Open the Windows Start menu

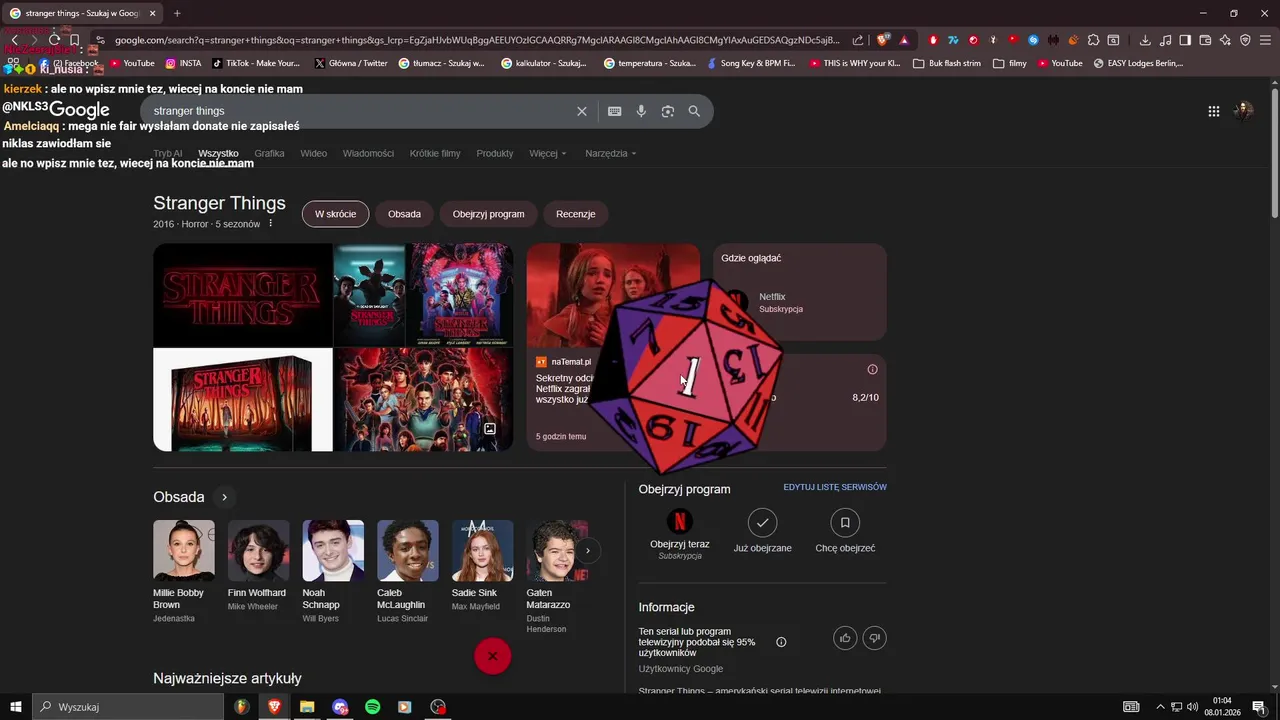[x=16, y=707]
